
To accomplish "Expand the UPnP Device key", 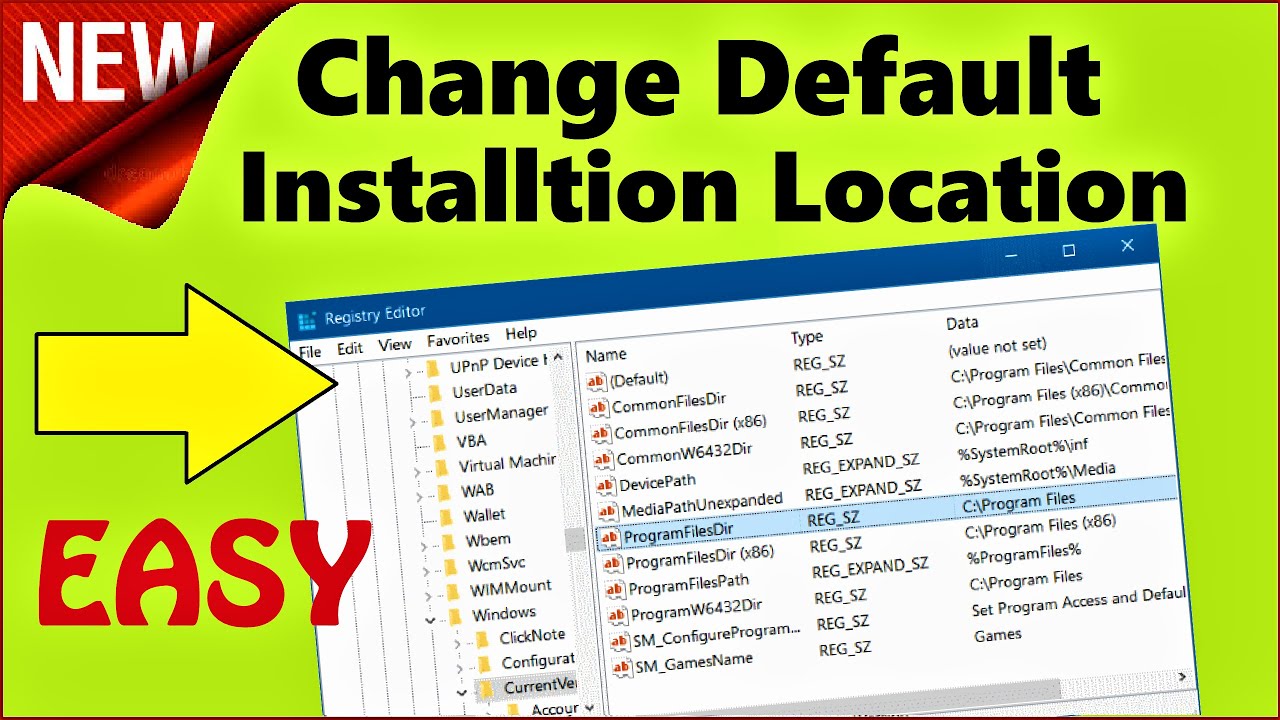I will [408, 371].
